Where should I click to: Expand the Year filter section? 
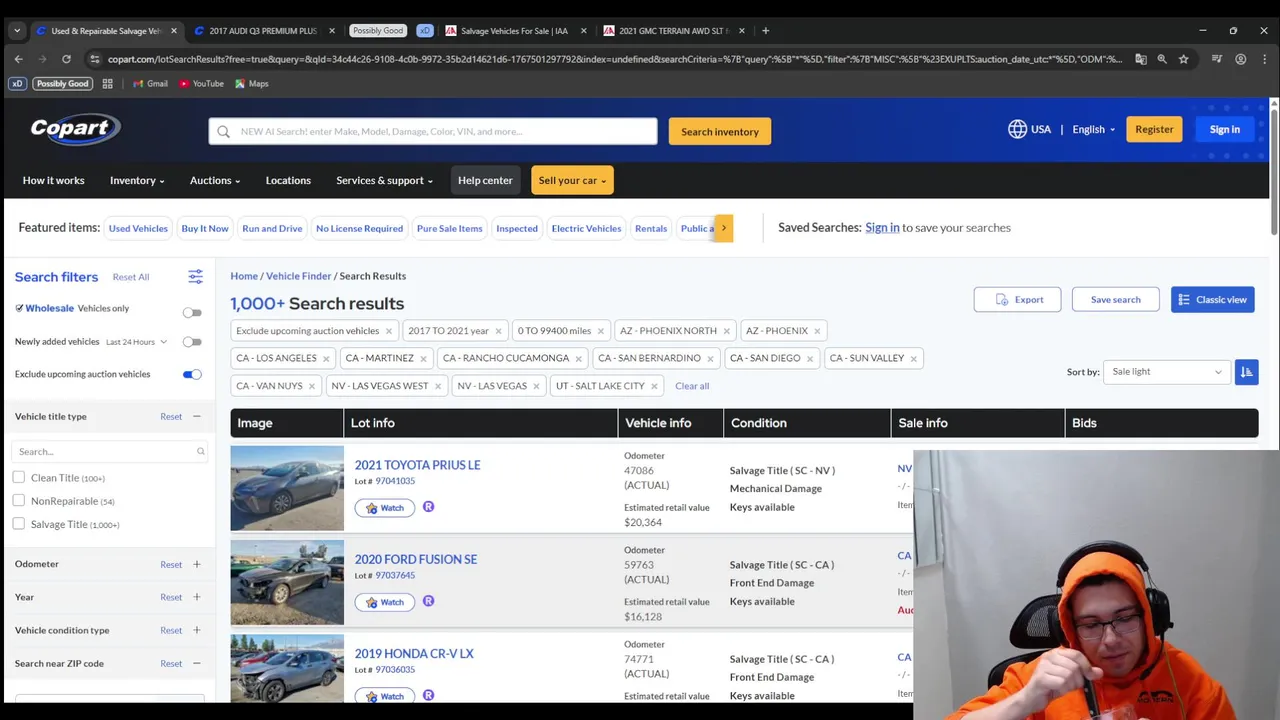[x=196, y=597]
